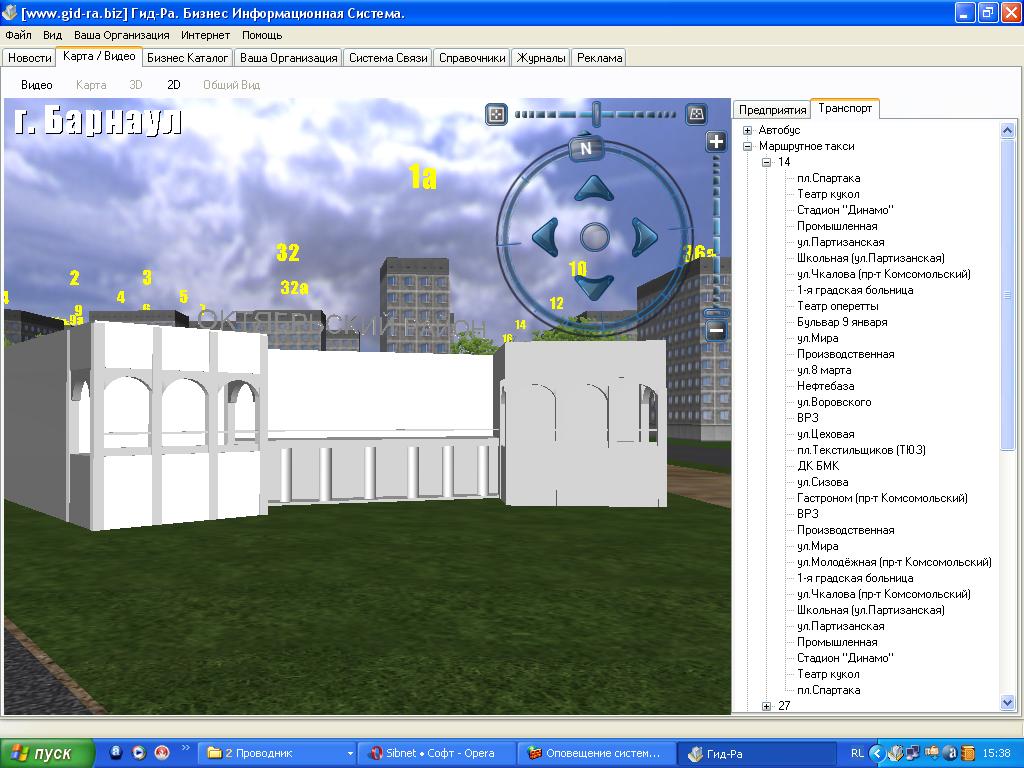Collapse the Маршрутное такси tree node

click(747, 146)
